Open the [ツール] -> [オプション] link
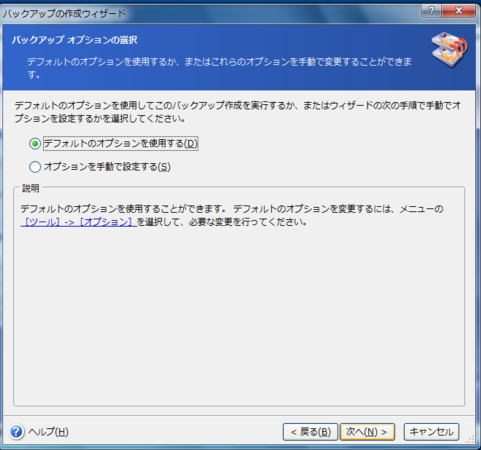This screenshot has height=450, width=481. coord(79,222)
